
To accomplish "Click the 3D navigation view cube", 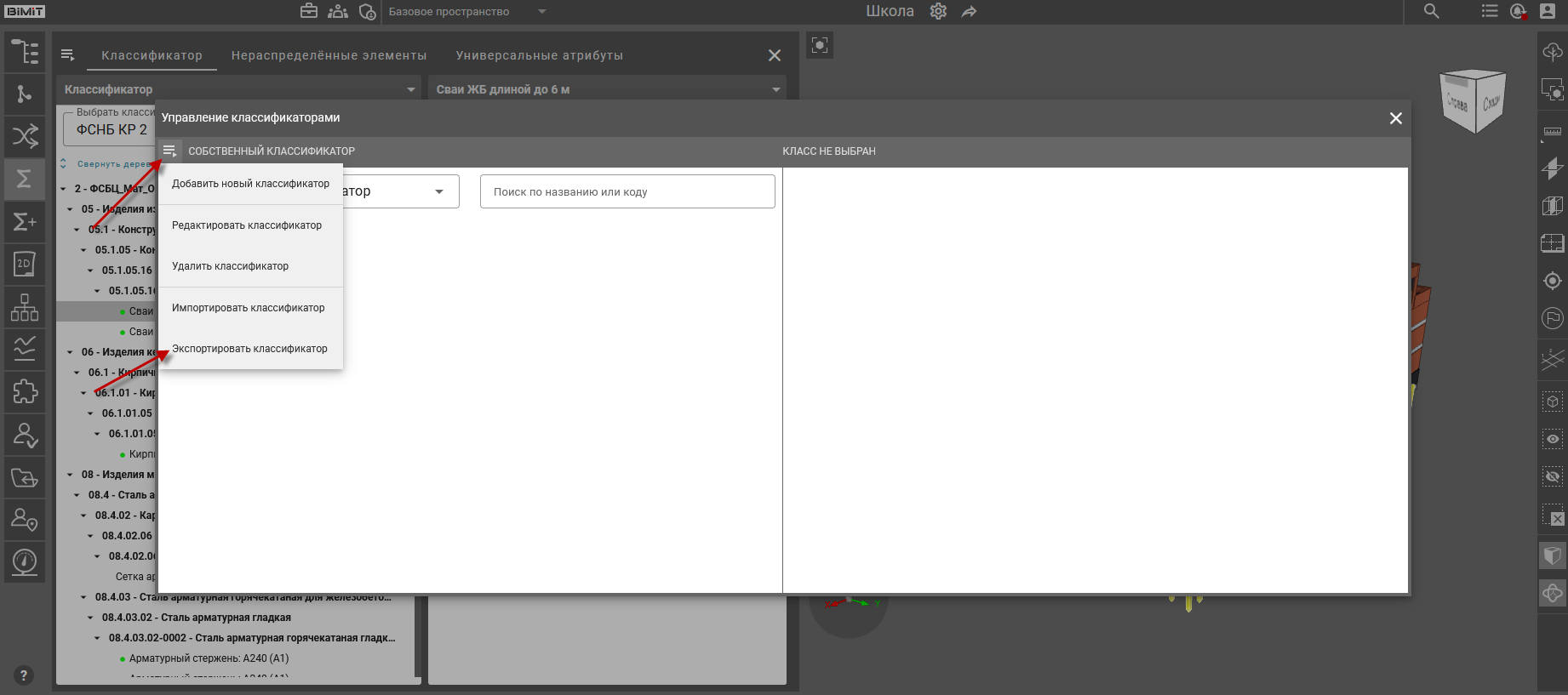I will (1473, 101).
